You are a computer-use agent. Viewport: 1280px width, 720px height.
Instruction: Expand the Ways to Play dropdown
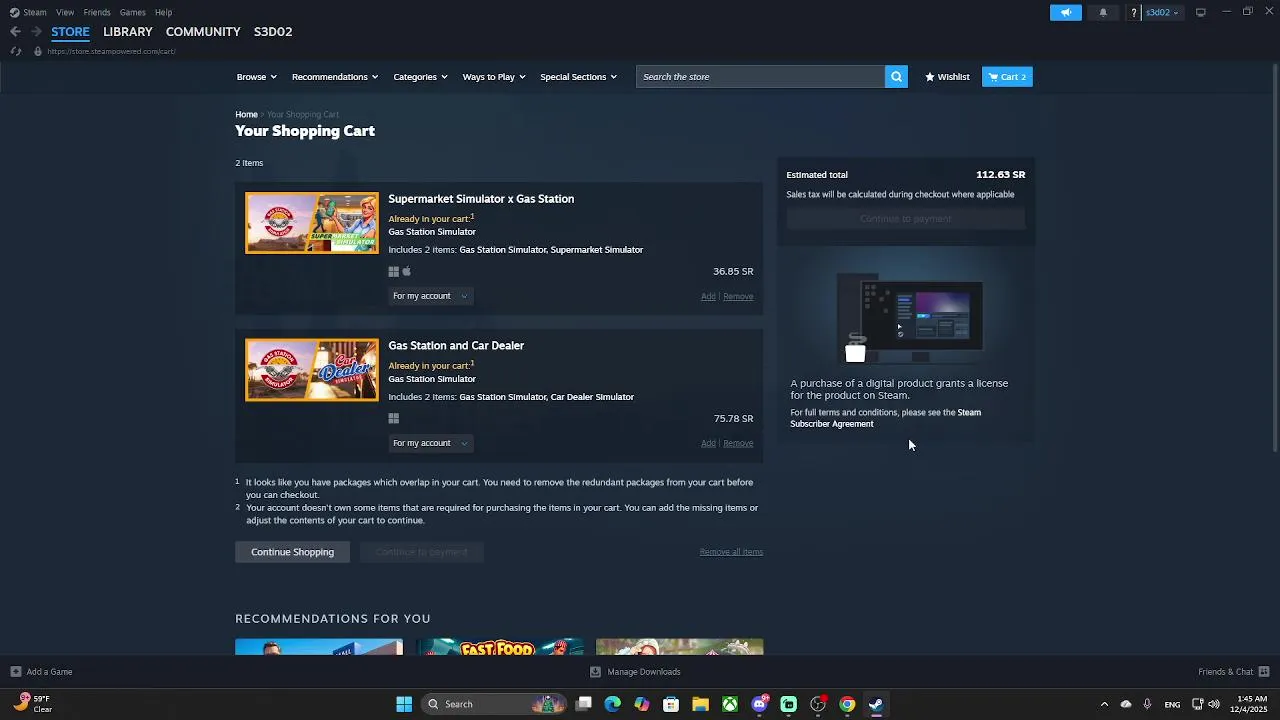(x=494, y=77)
